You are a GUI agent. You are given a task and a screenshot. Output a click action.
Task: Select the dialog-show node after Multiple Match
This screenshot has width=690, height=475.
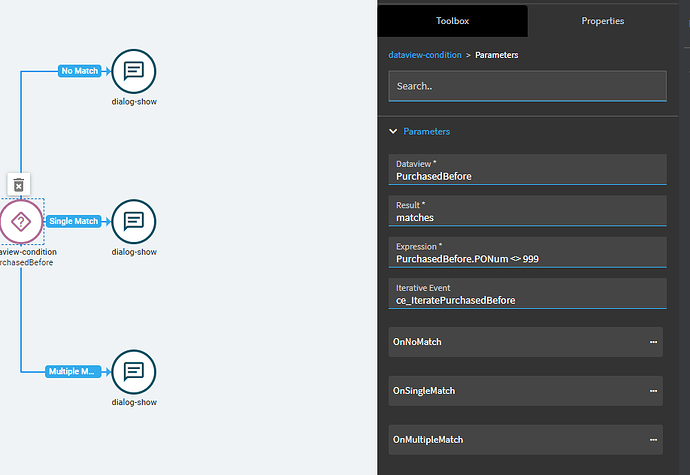point(134,372)
